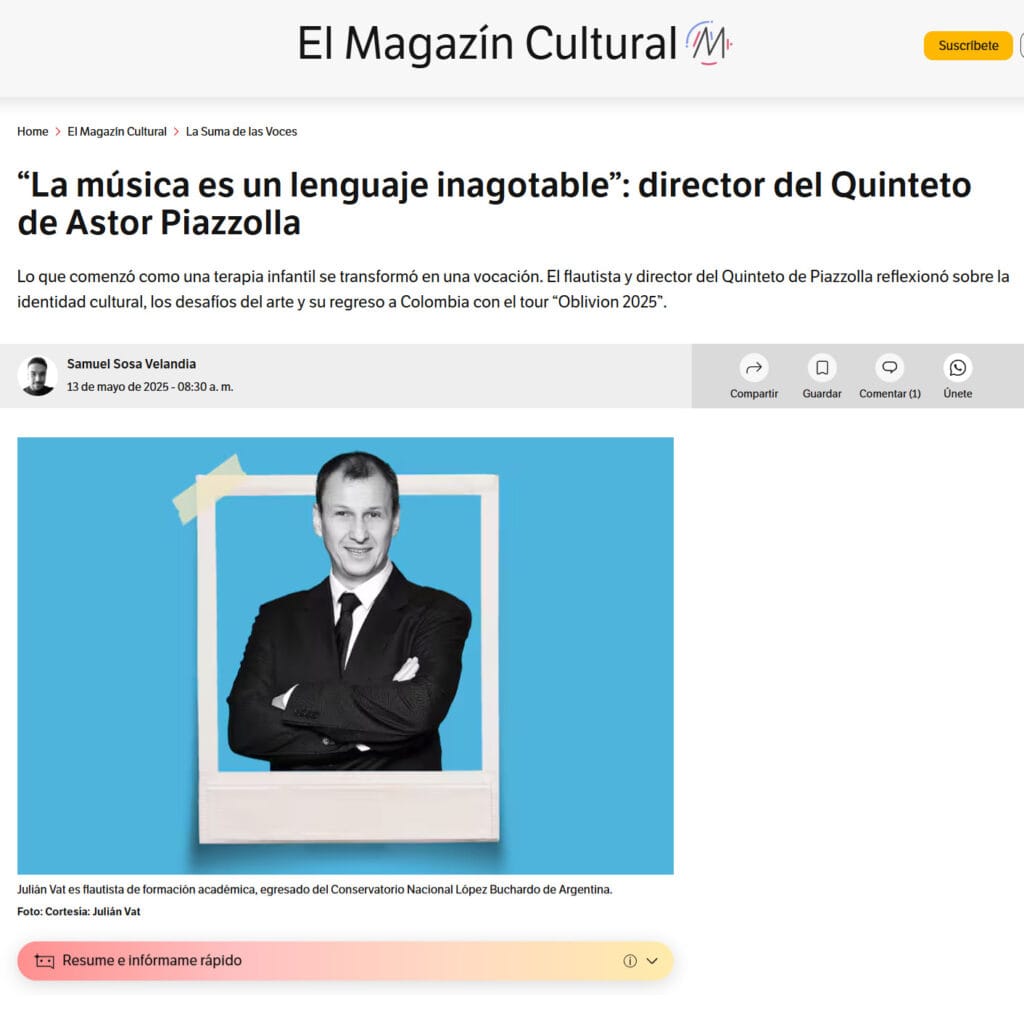Viewport: 1024px width, 1024px height.
Task: Click the M logo icon in the header
Action: [x=708, y=44]
